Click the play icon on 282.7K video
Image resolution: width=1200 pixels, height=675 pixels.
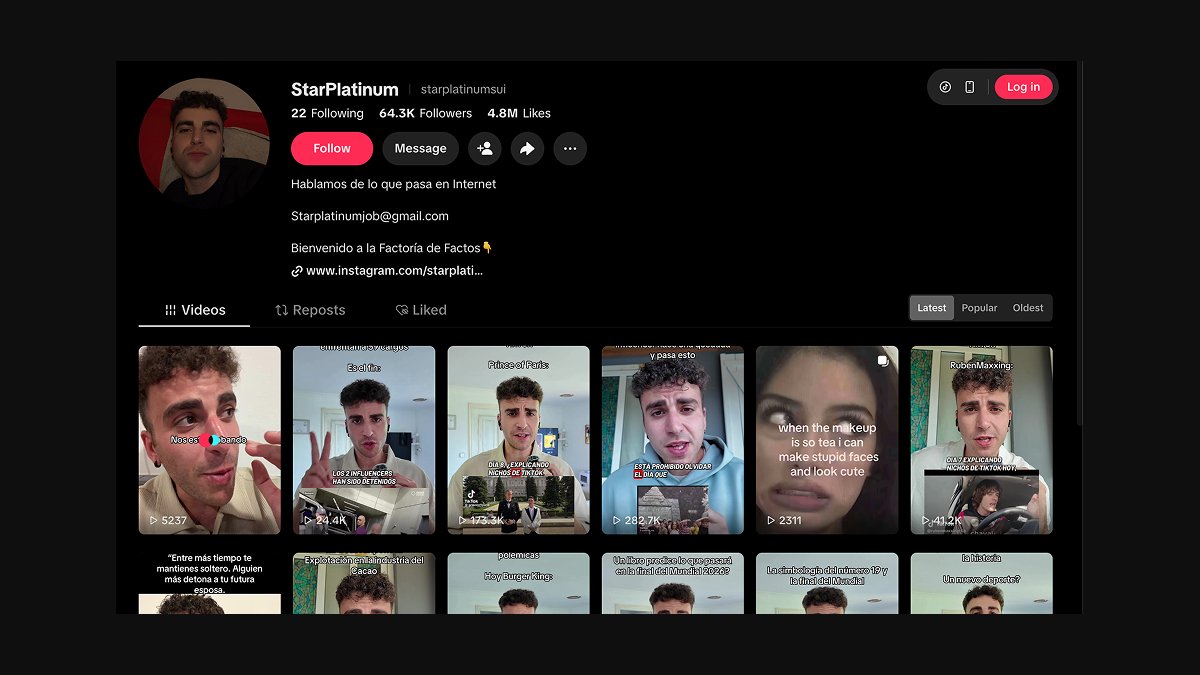point(617,521)
